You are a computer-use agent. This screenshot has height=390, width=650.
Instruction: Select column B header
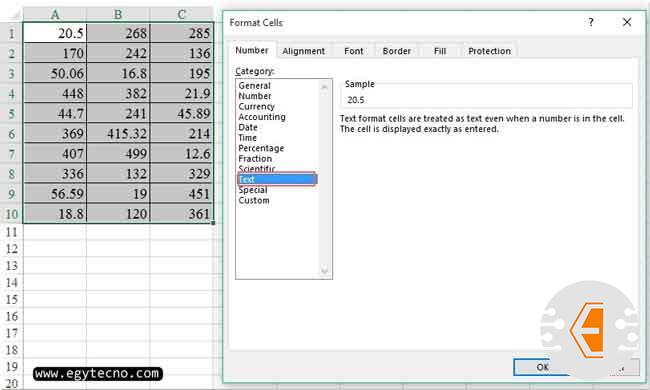click(118, 15)
